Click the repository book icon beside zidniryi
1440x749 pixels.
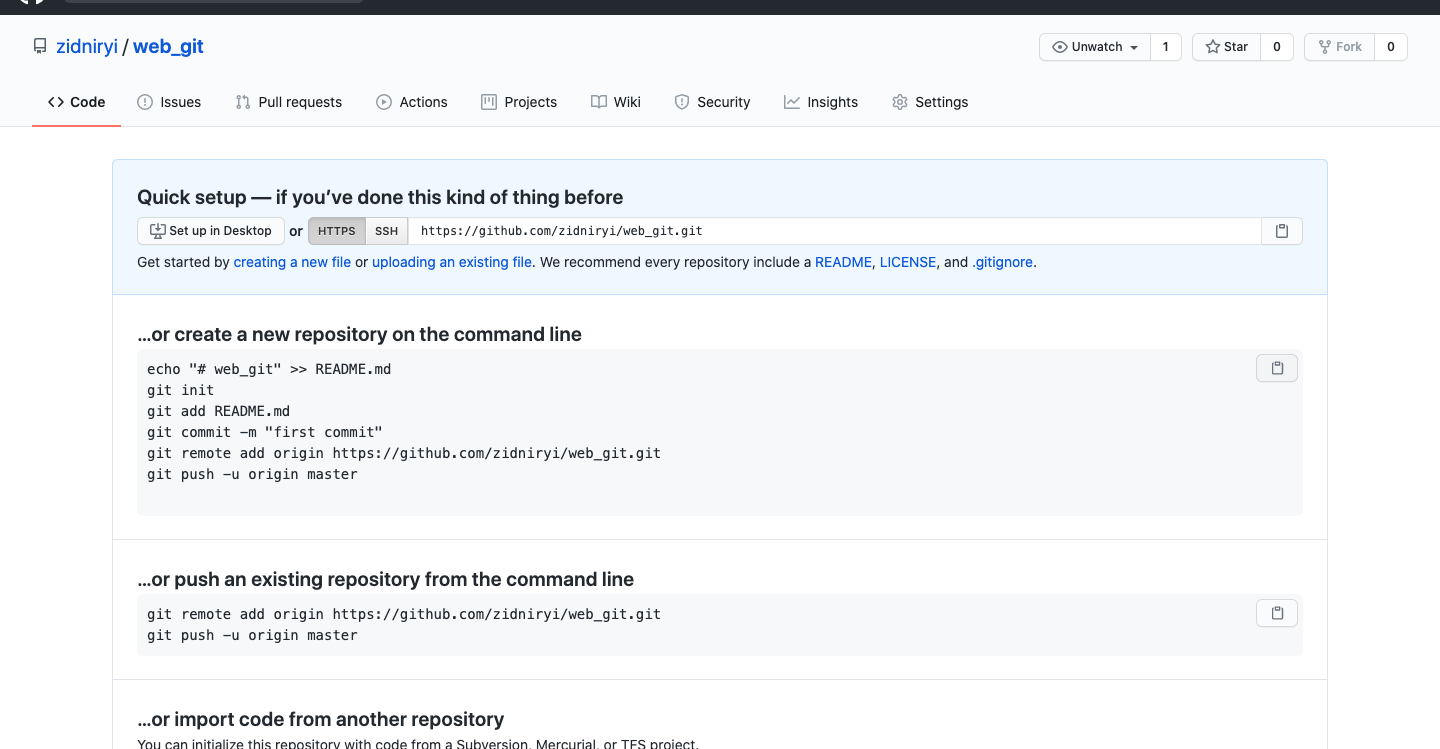click(x=40, y=47)
